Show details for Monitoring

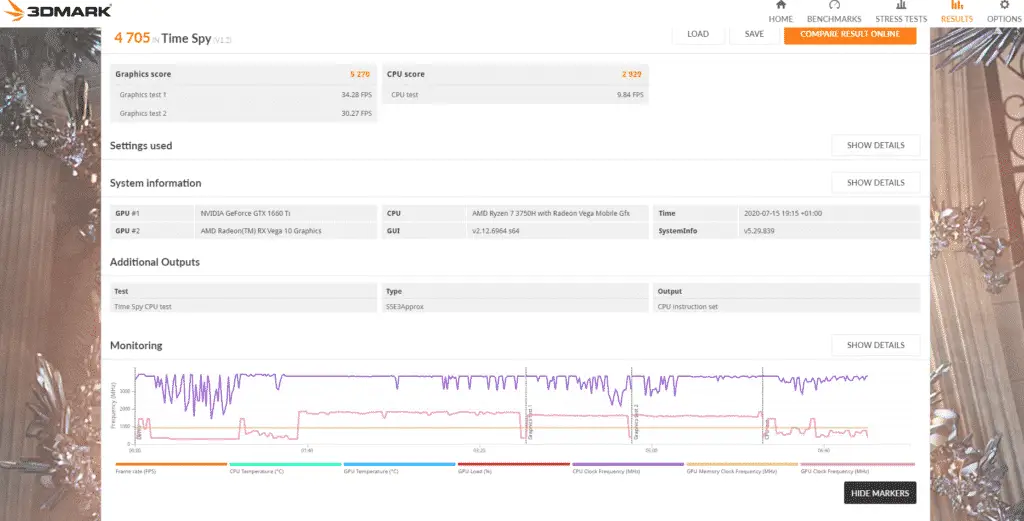[x=876, y=345]
